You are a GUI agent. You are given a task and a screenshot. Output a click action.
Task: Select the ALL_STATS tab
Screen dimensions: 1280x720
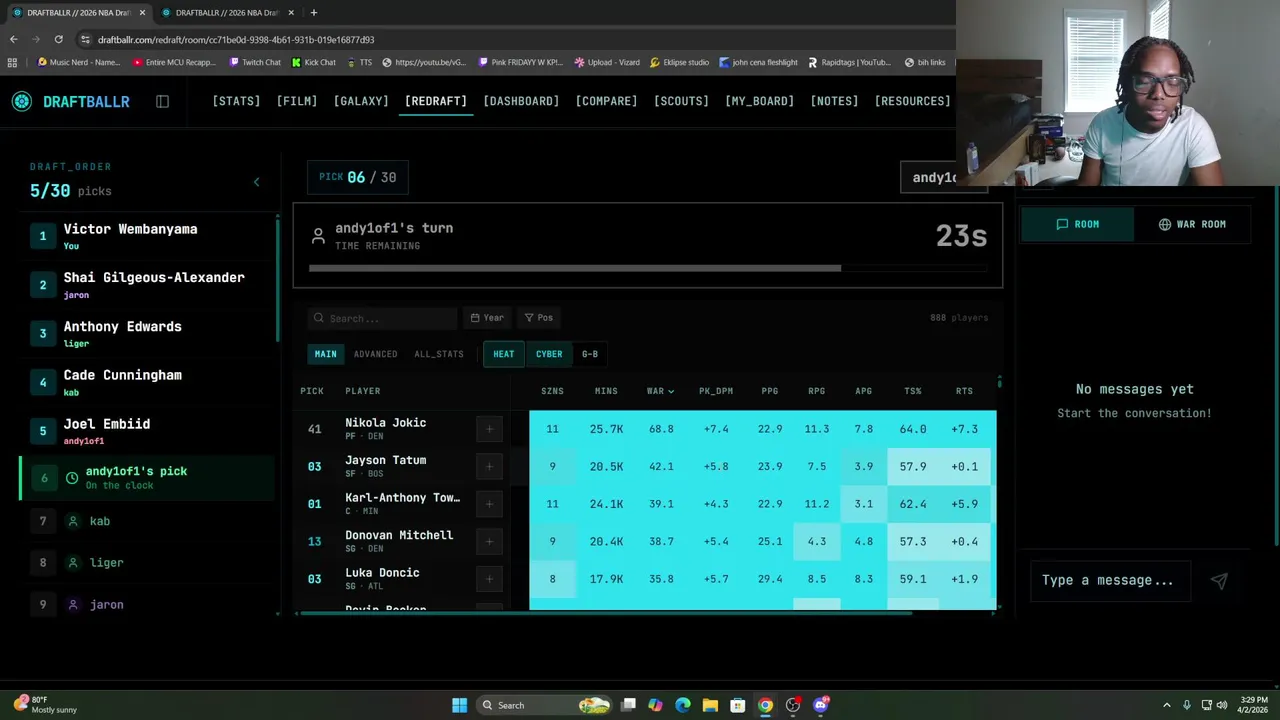click(x=439, y=354)
